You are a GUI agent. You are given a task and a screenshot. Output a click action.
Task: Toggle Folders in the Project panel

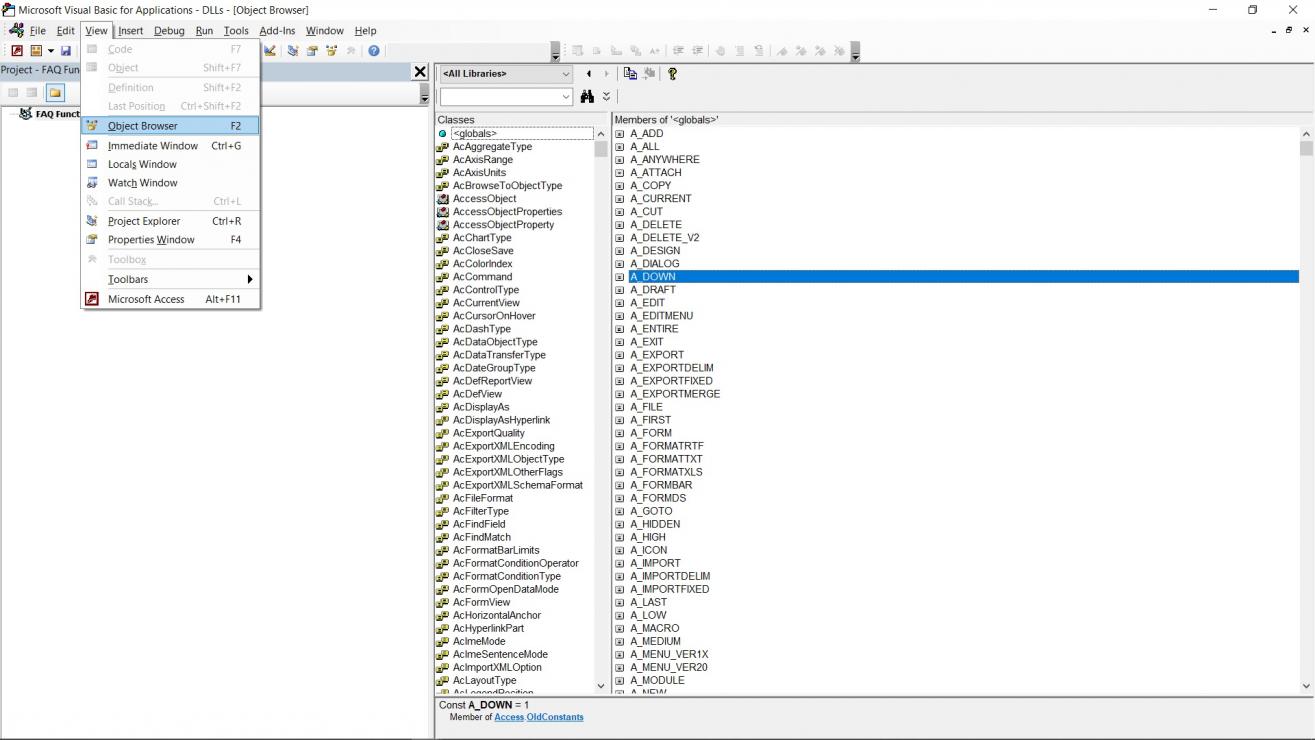54,93
